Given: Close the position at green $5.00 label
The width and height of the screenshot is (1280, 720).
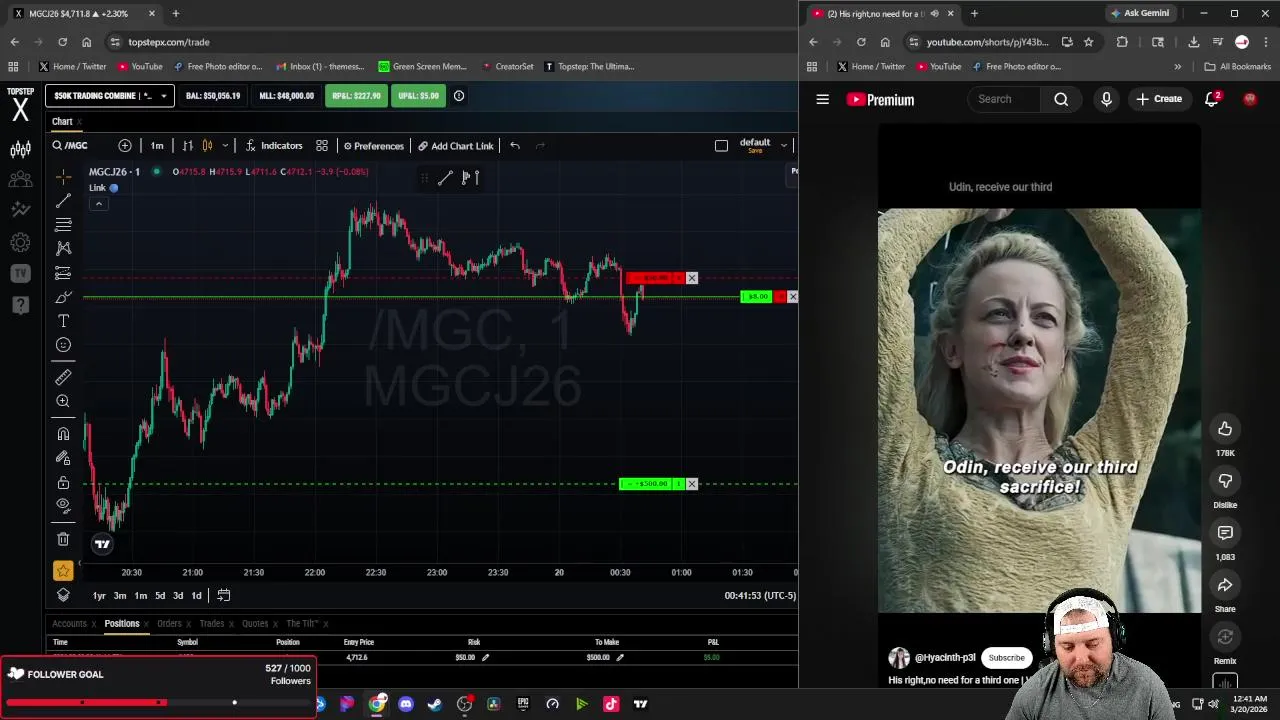Looking at the screenshot, I should pos(792,297).
